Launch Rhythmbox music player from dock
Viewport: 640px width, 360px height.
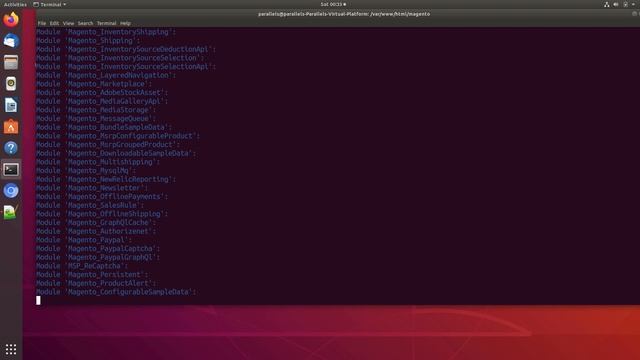[x=11, y=84]
